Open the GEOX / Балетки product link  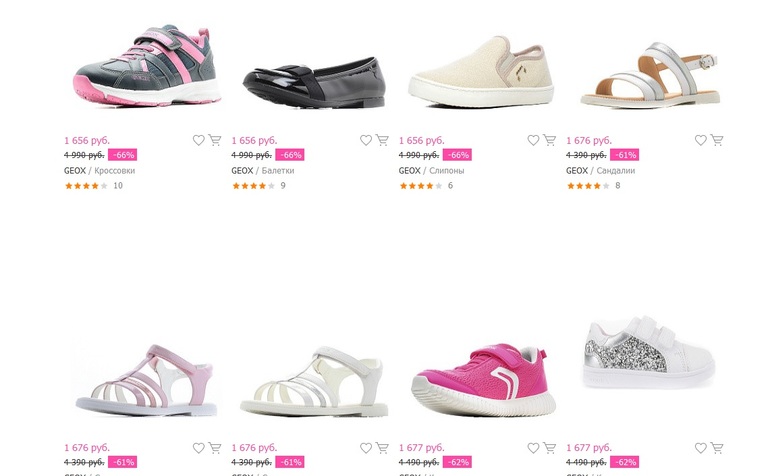[x=263, y=171]
